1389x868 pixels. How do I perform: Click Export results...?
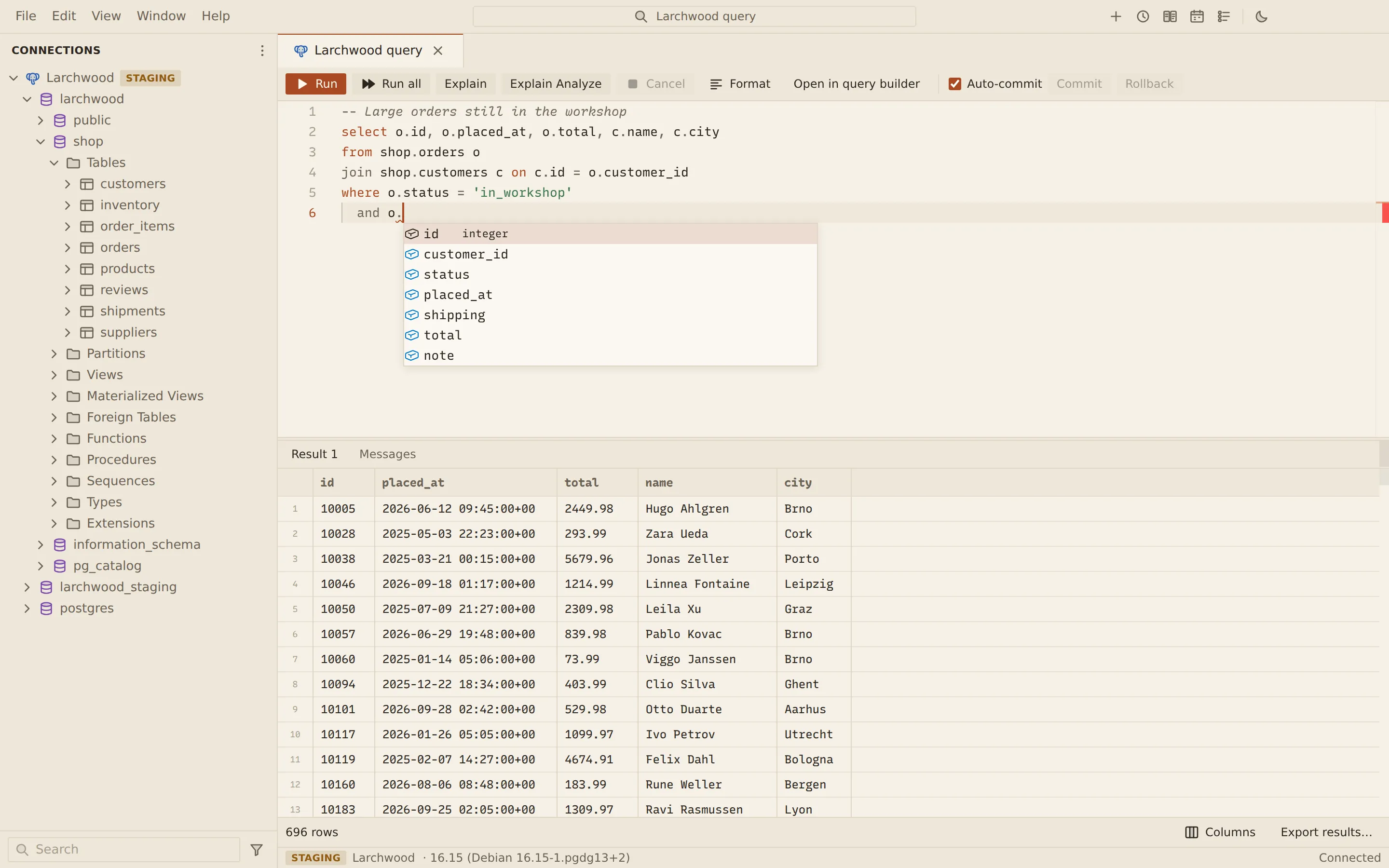coord(1326,832)
